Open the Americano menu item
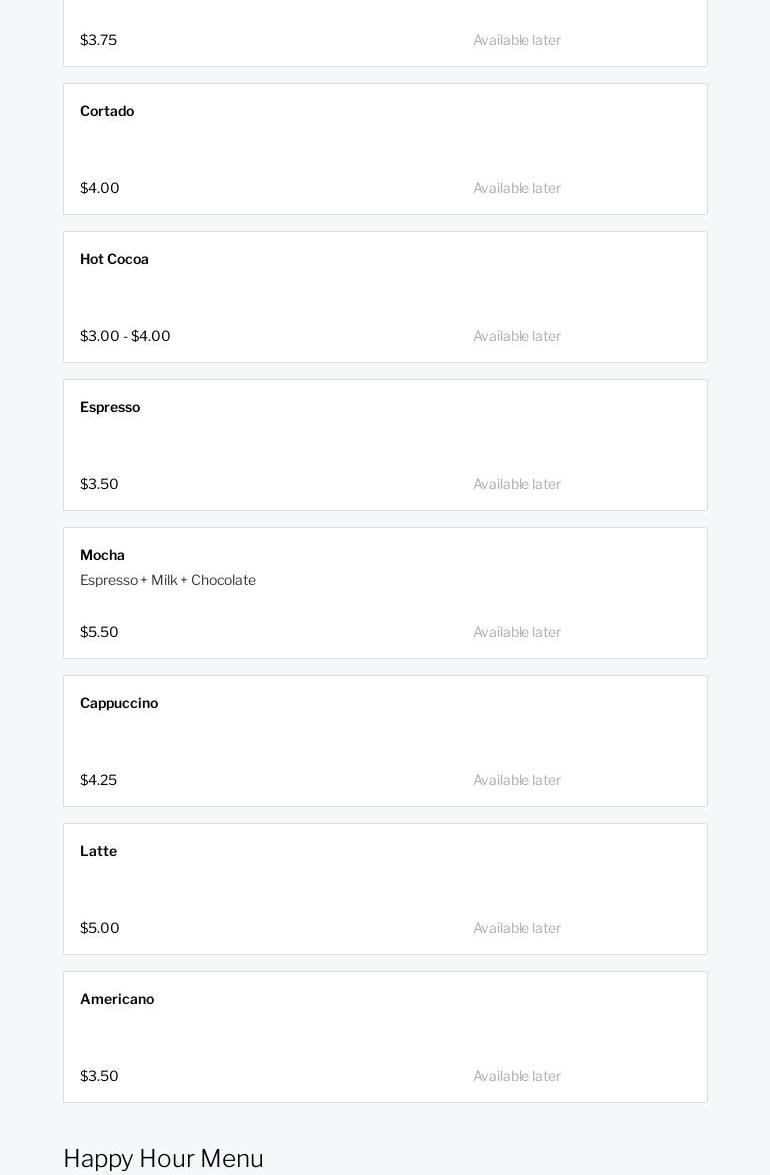The image size is (770, 1175). pos(117,999)
